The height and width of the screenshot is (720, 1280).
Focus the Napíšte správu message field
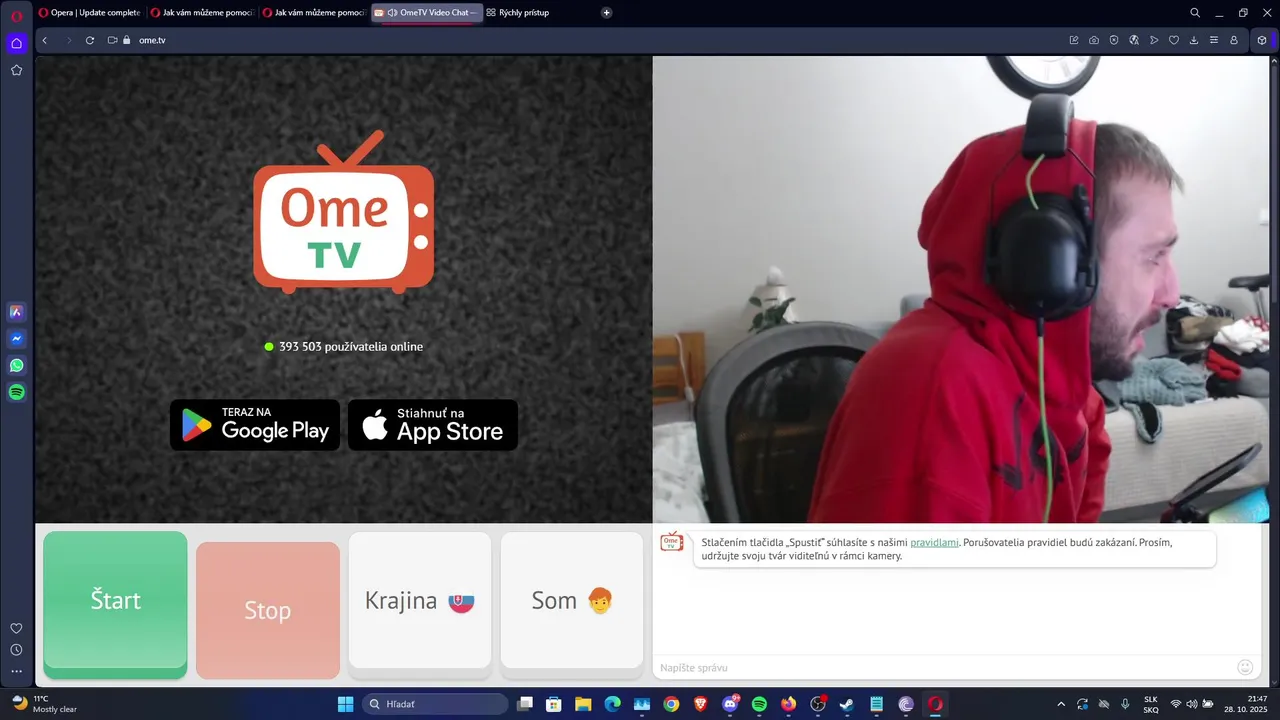point(945,667)
